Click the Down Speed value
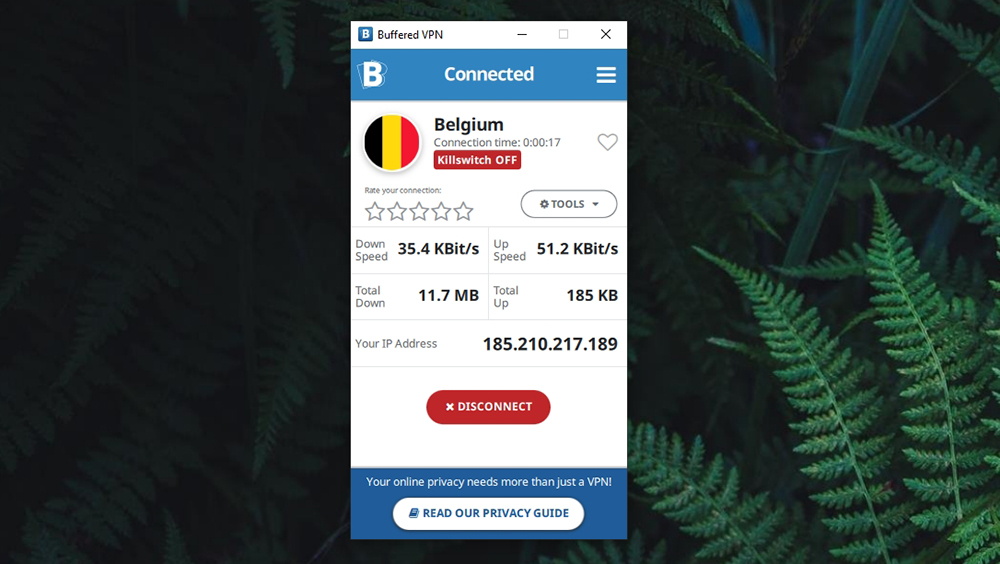Image resolution: width=1000 pixels, height=564 pixels. pos(438,249)
